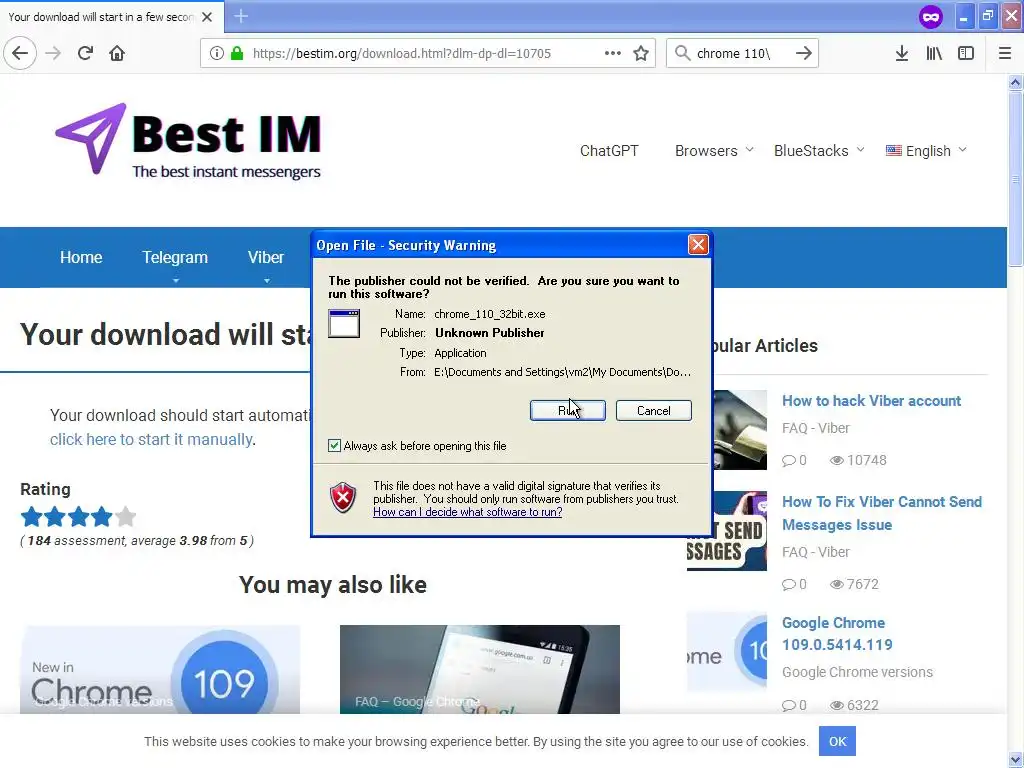Screen dimensions: 1024x768
Task: Open the browser hamburger menu
Action: pyautogui.click(x=1005, y=53)
